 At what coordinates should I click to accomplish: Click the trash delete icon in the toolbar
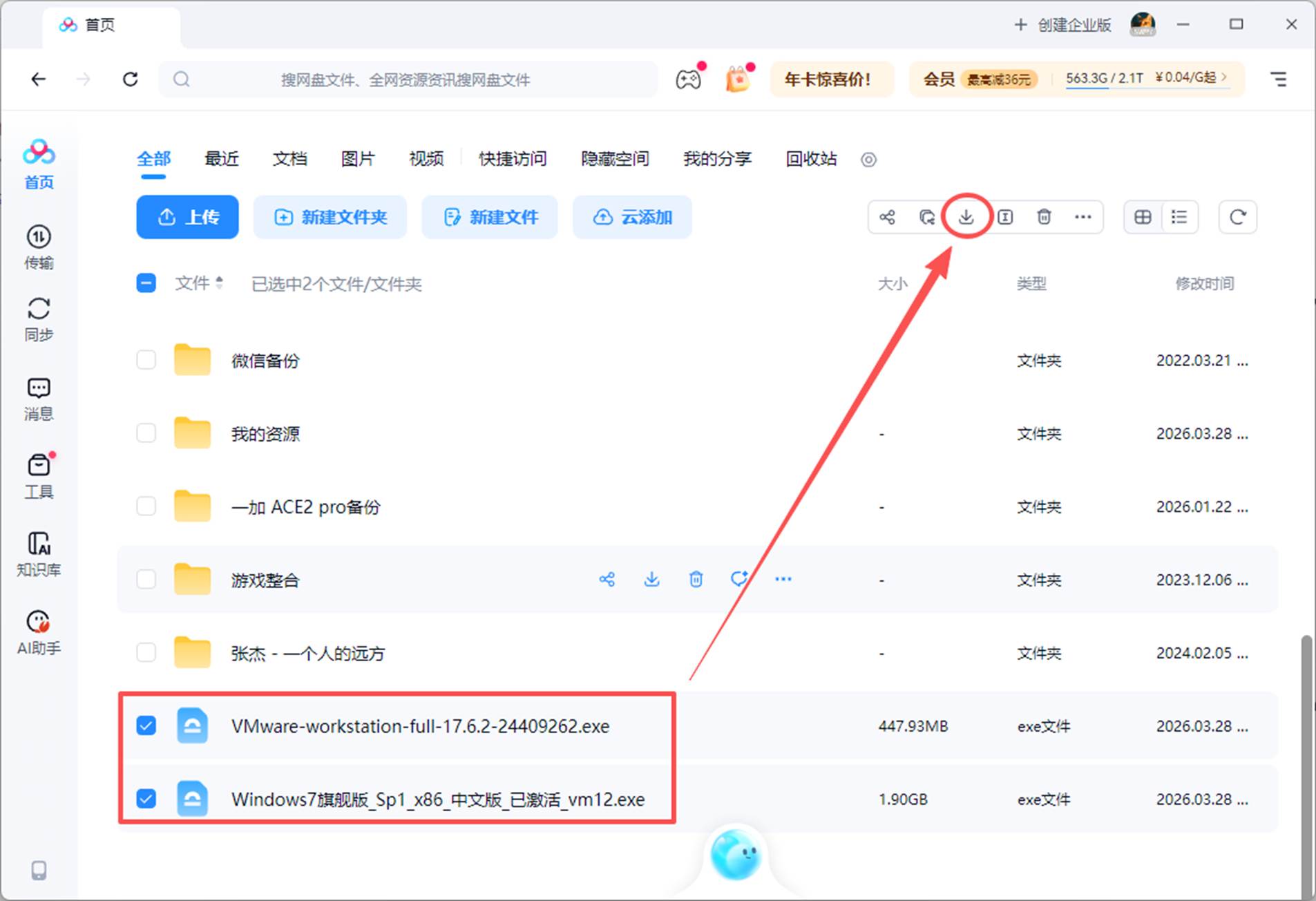click(1045, 216)
